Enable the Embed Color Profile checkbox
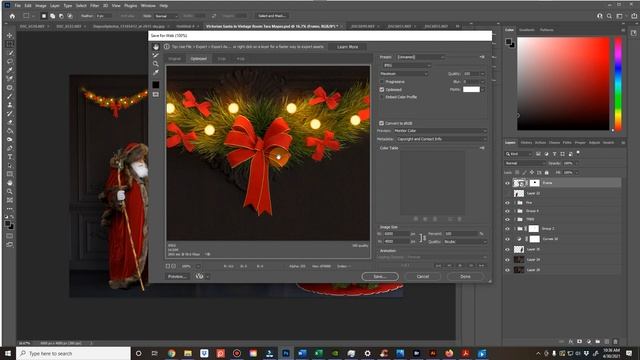640x360 pixels. (382, 97)
